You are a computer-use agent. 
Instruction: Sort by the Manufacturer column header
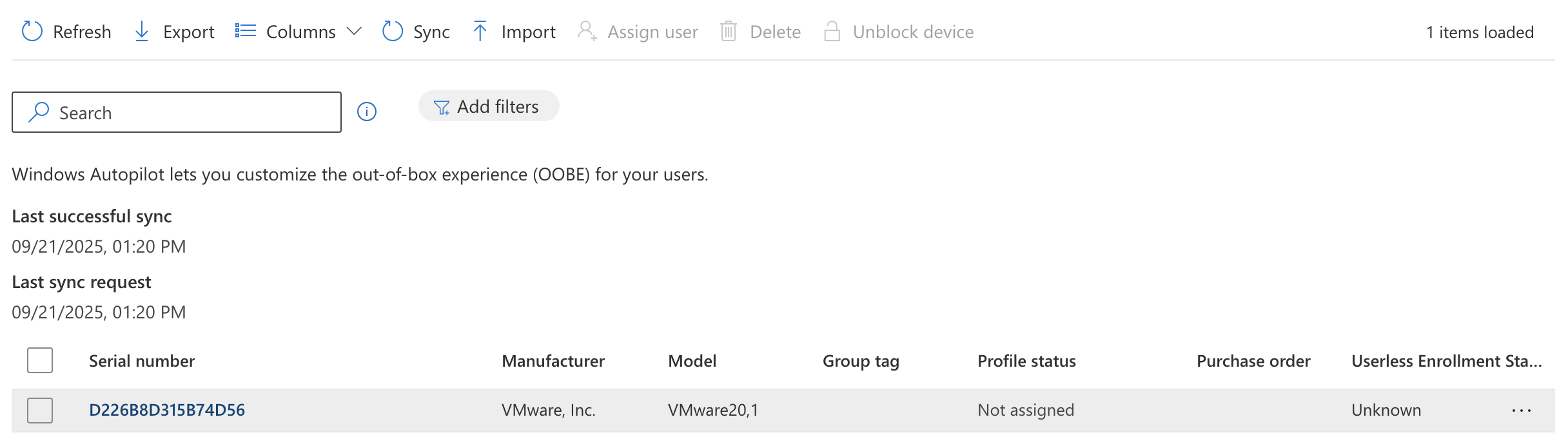point(553,361)
